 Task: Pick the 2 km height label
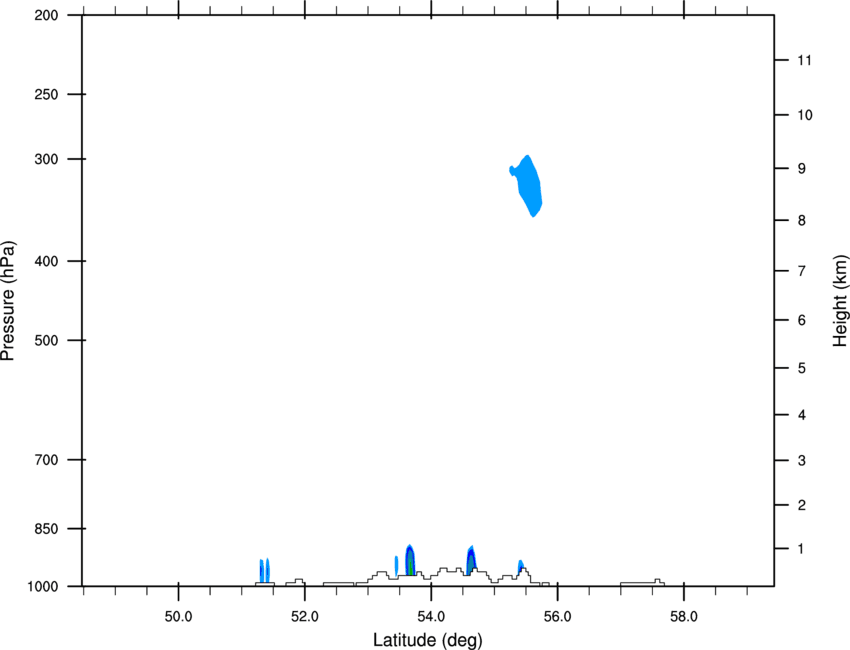(x=802, y=505)
